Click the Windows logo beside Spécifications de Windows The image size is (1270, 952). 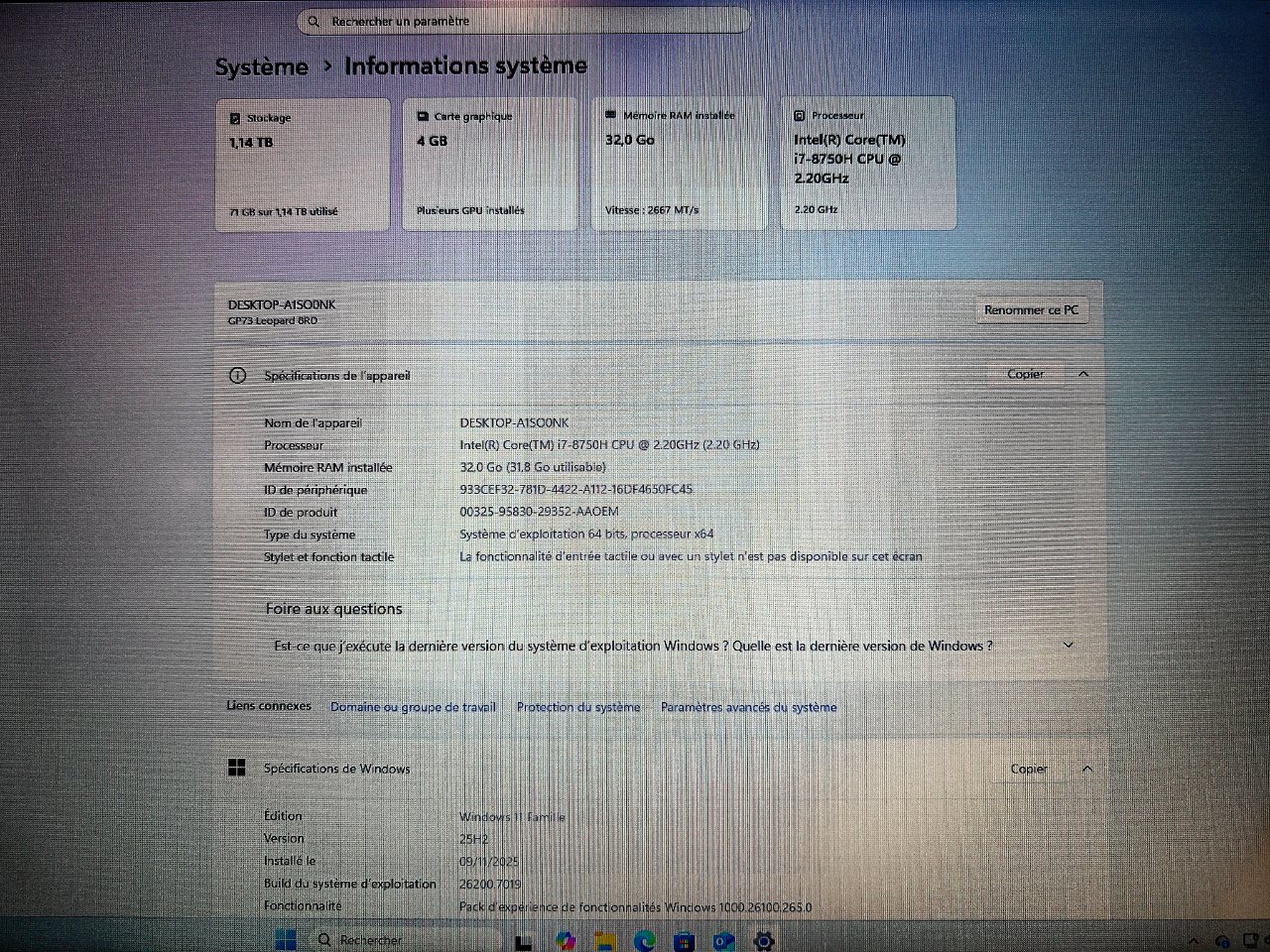pos(237,768)
